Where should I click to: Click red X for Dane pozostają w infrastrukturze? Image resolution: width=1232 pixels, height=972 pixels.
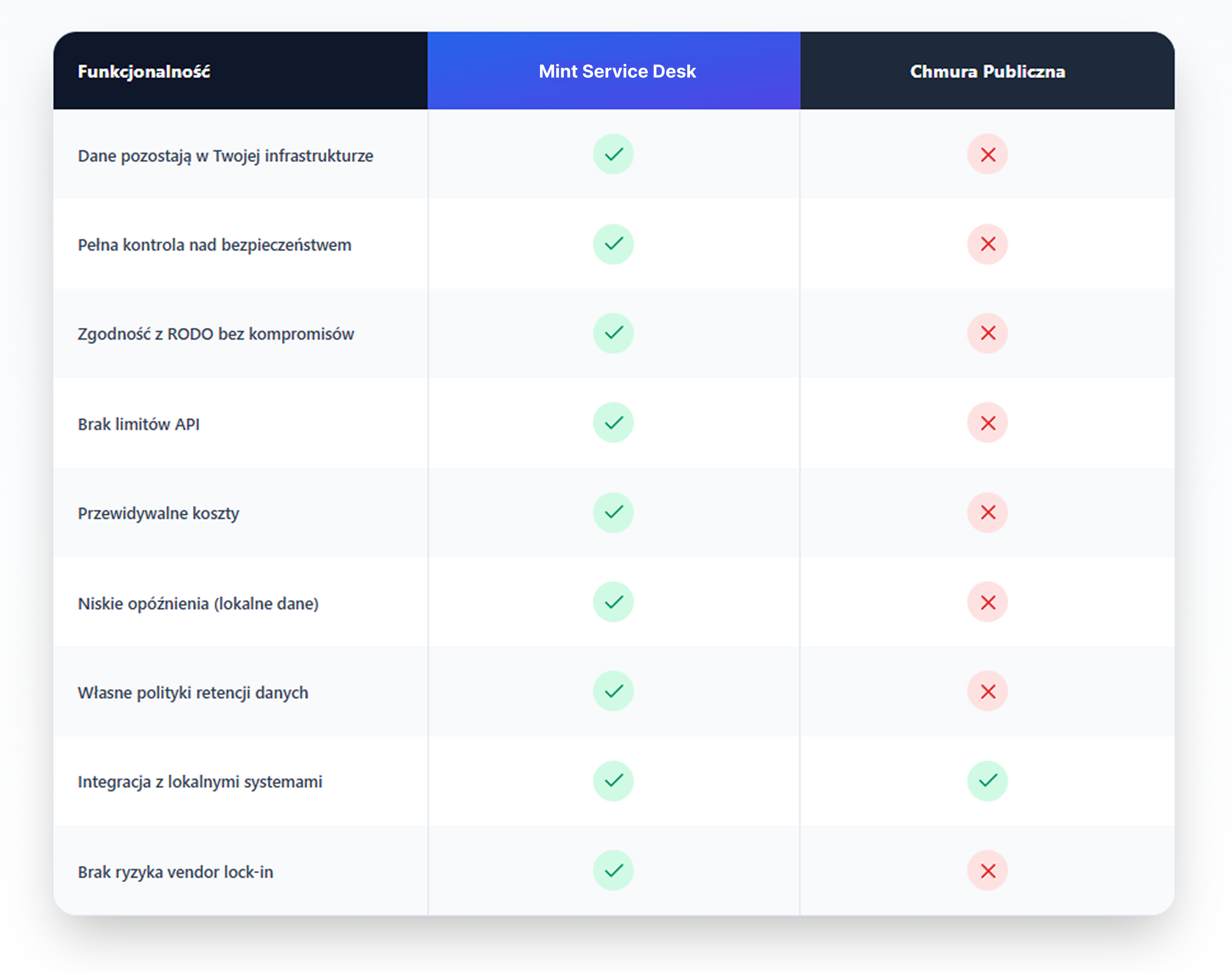coord(987,154)
